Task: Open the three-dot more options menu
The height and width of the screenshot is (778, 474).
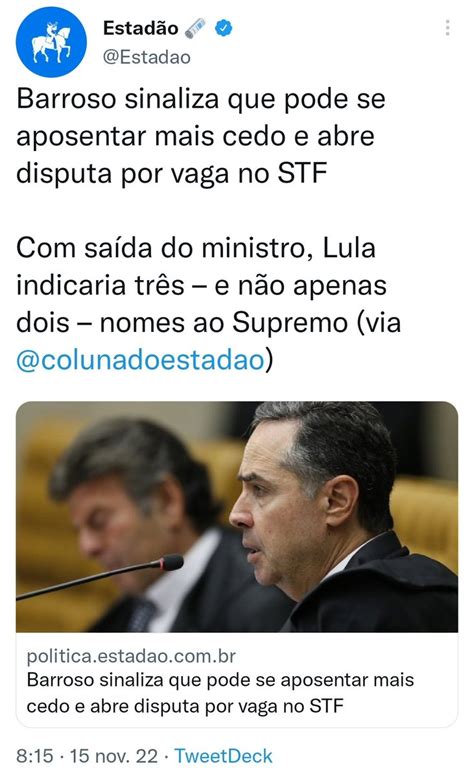Action: pos(447,28)
